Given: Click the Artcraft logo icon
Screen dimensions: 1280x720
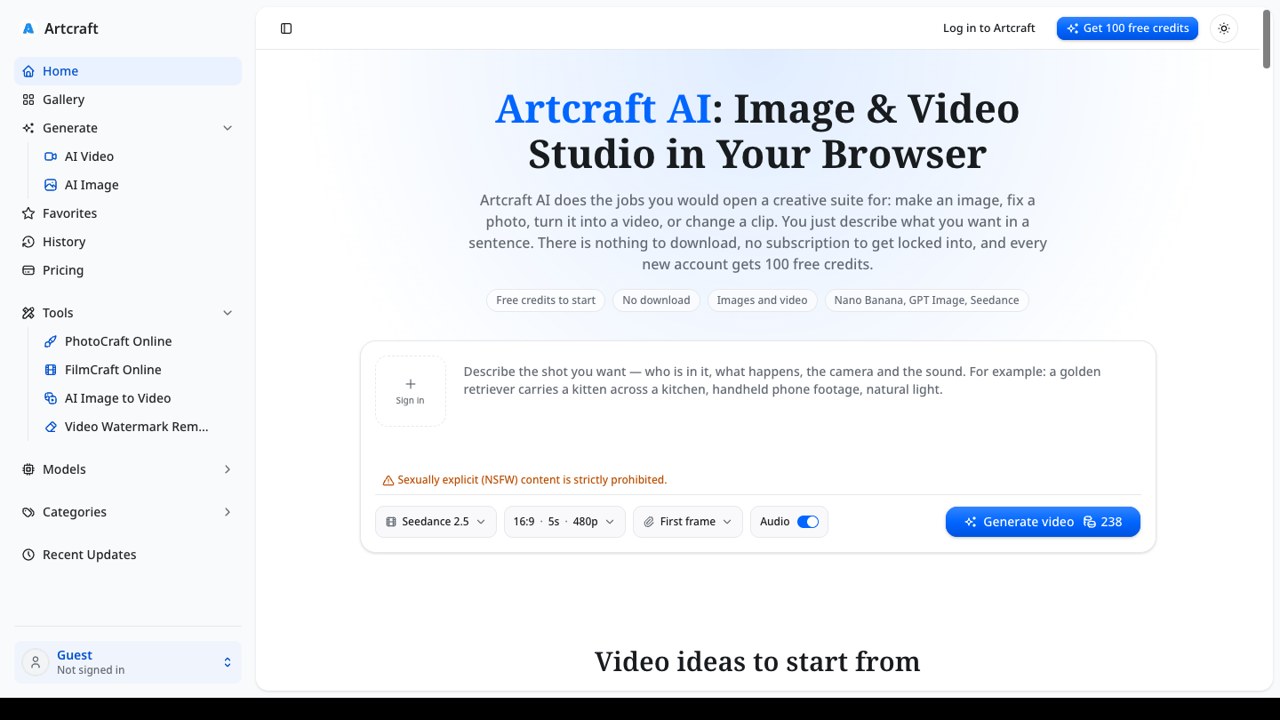Looking at the screenshot, I should [28, 29].
